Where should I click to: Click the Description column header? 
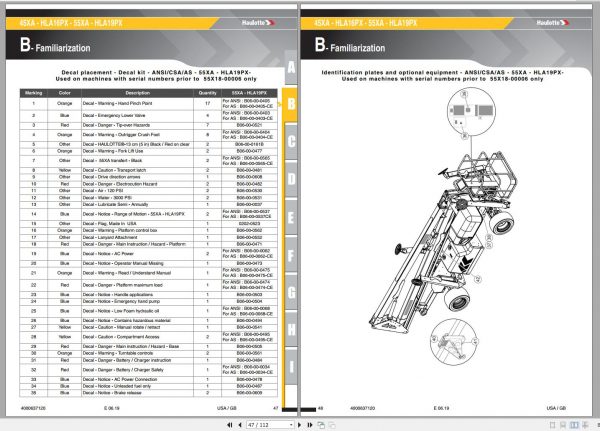click(137, 93)
